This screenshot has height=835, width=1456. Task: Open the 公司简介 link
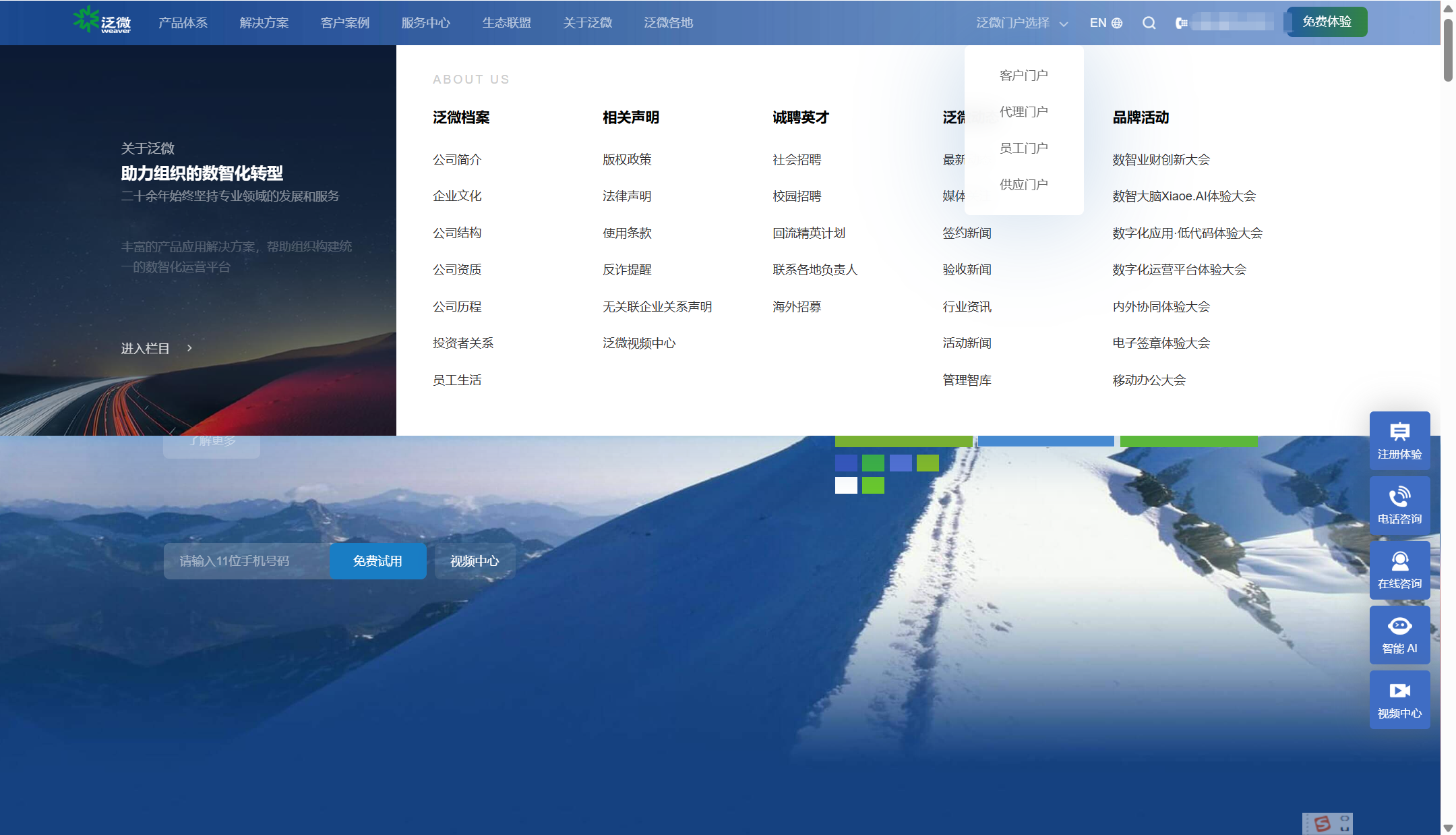click(x=456, y=160)
